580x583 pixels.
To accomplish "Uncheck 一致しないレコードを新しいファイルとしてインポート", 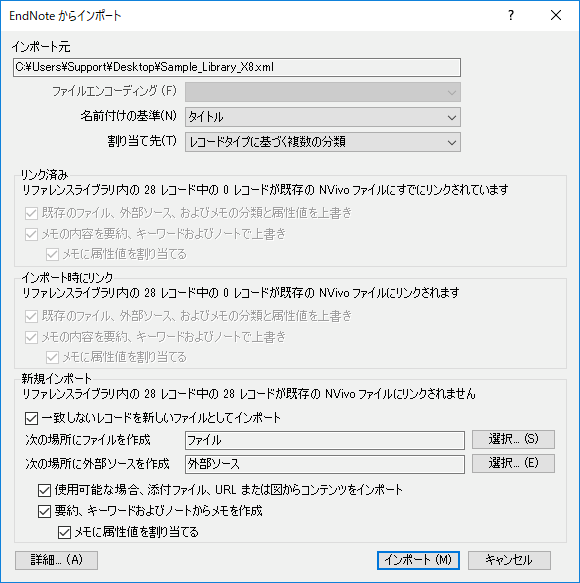I will [32, 418].
